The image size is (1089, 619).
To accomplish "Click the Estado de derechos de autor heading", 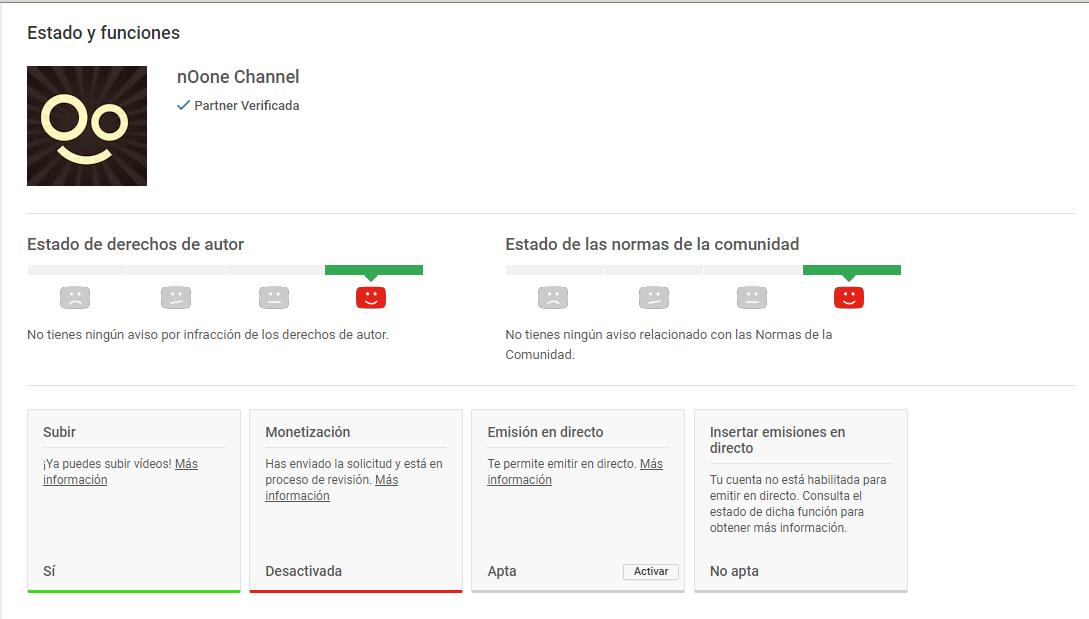I will [135, 245].
